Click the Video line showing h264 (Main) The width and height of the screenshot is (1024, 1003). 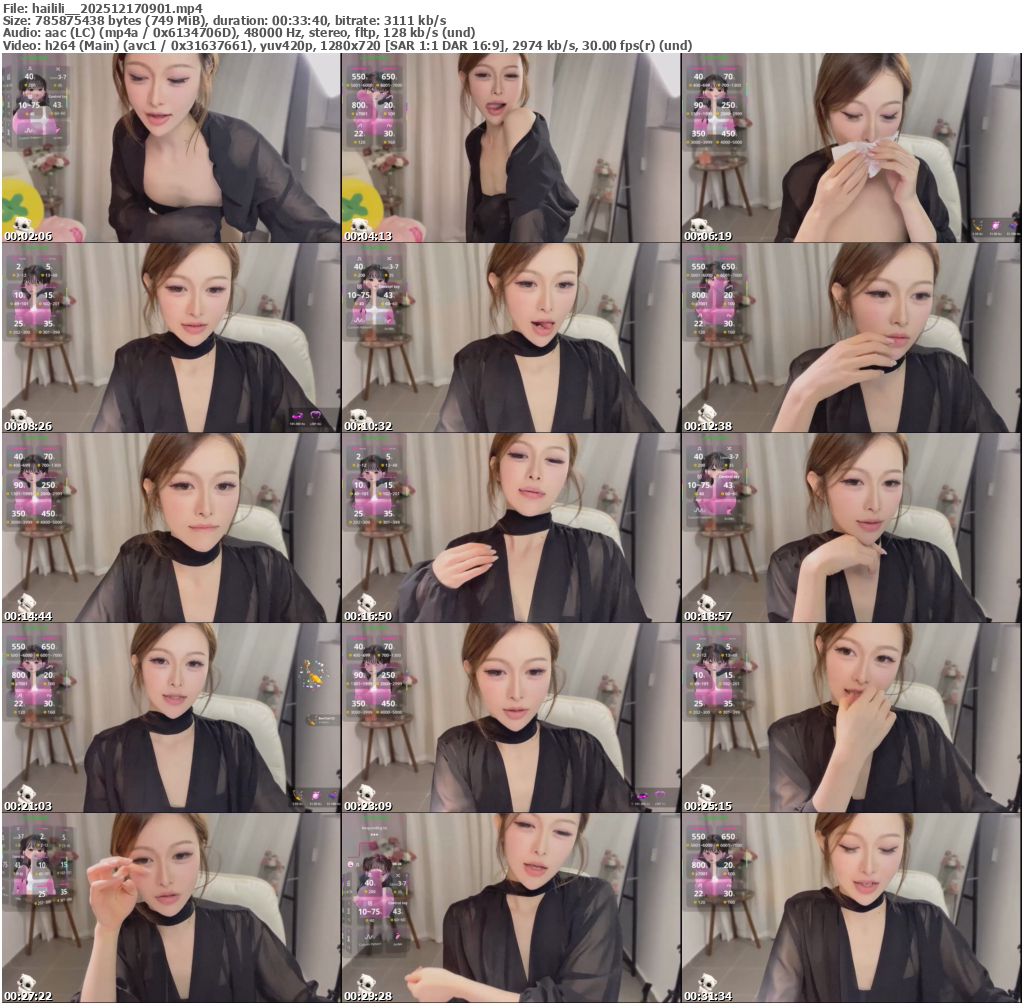(x=347, y=45)
